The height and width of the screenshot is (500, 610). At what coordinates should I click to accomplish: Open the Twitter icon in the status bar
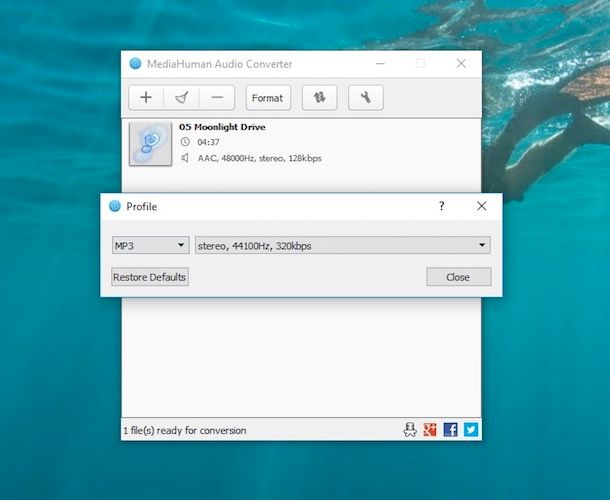[x=471, y=430]
